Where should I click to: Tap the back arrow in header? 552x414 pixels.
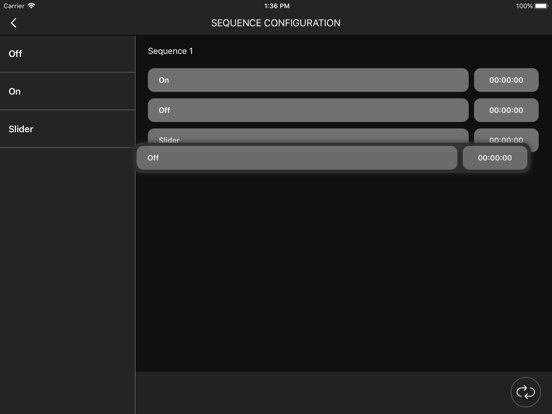coord(13,23)
